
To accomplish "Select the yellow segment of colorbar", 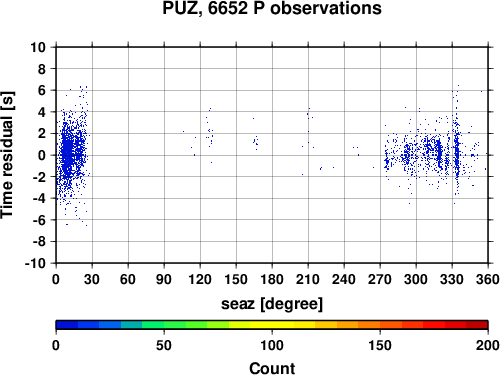I will 272,325.
